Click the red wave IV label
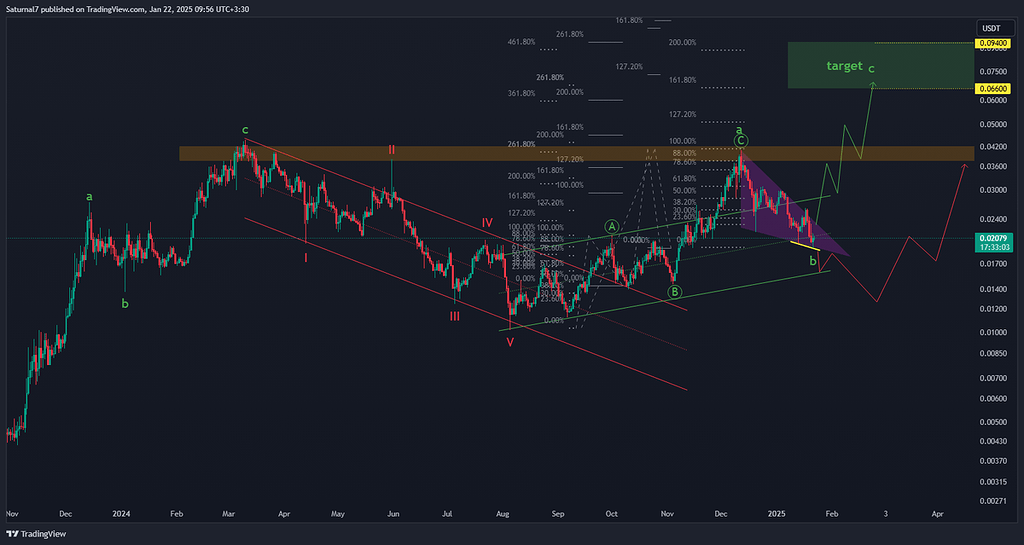This screenshot has height=545, width=1024. click(x=486, y=222)
